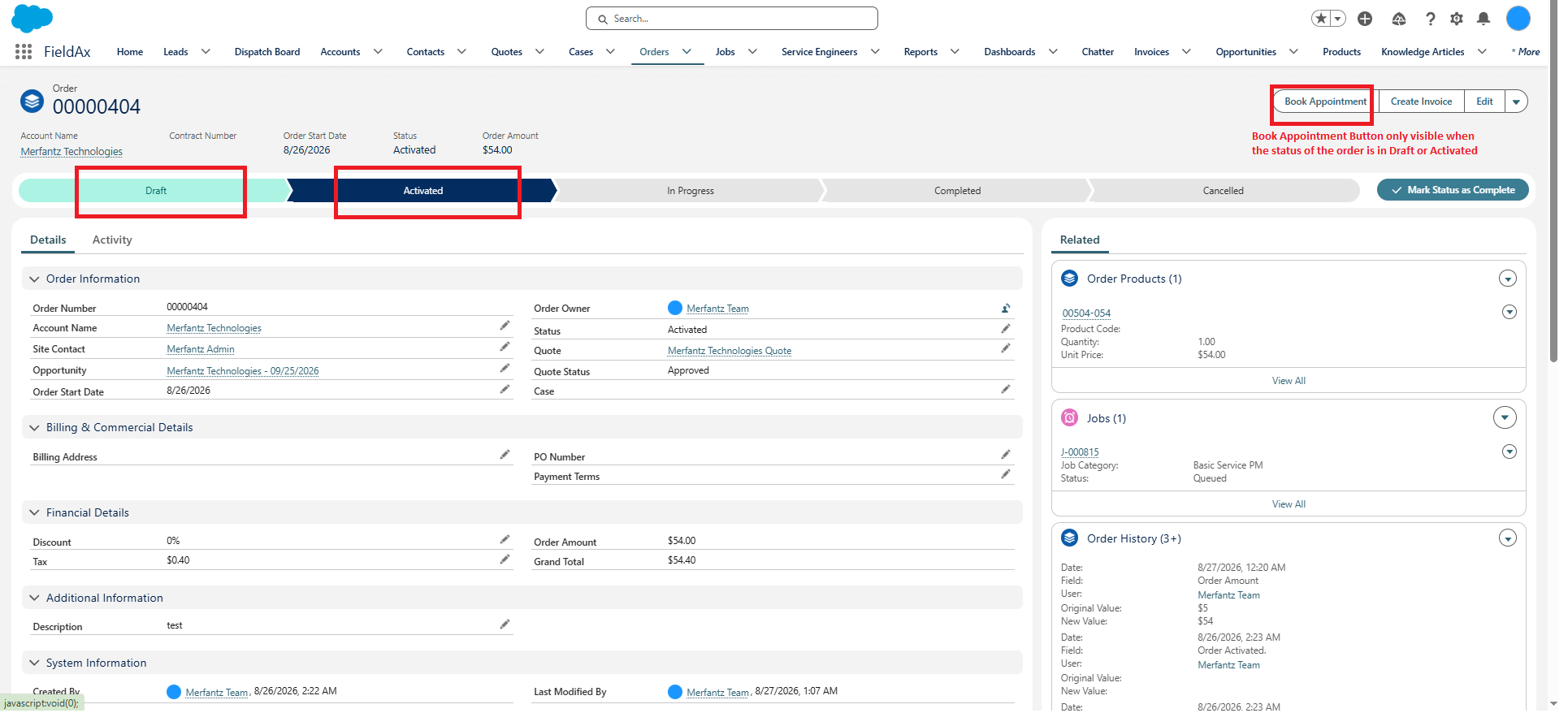Image resolution: width=1568 pixels, height=726 pixels.
Task: Open the Setup gear icon
Action: click(1457, 19)
